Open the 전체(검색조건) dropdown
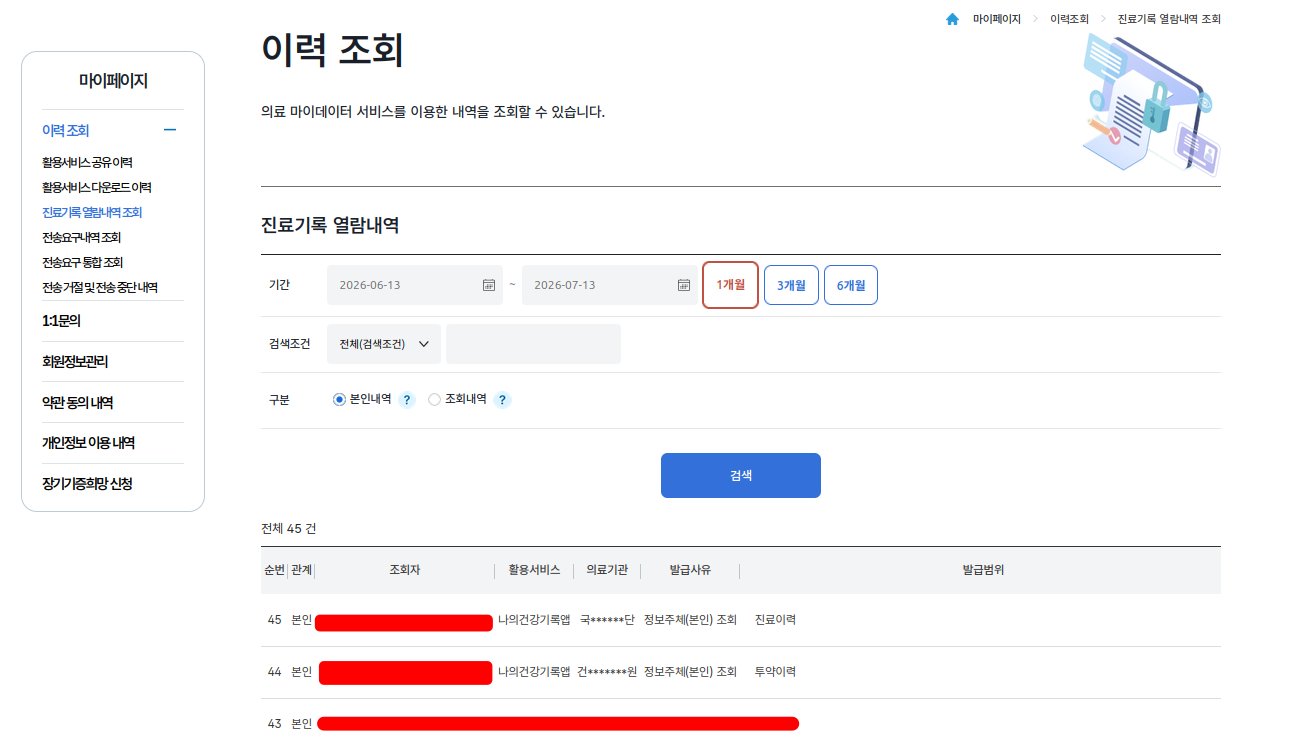Viewport: 1301px width, 737px height. pos(384,344)
